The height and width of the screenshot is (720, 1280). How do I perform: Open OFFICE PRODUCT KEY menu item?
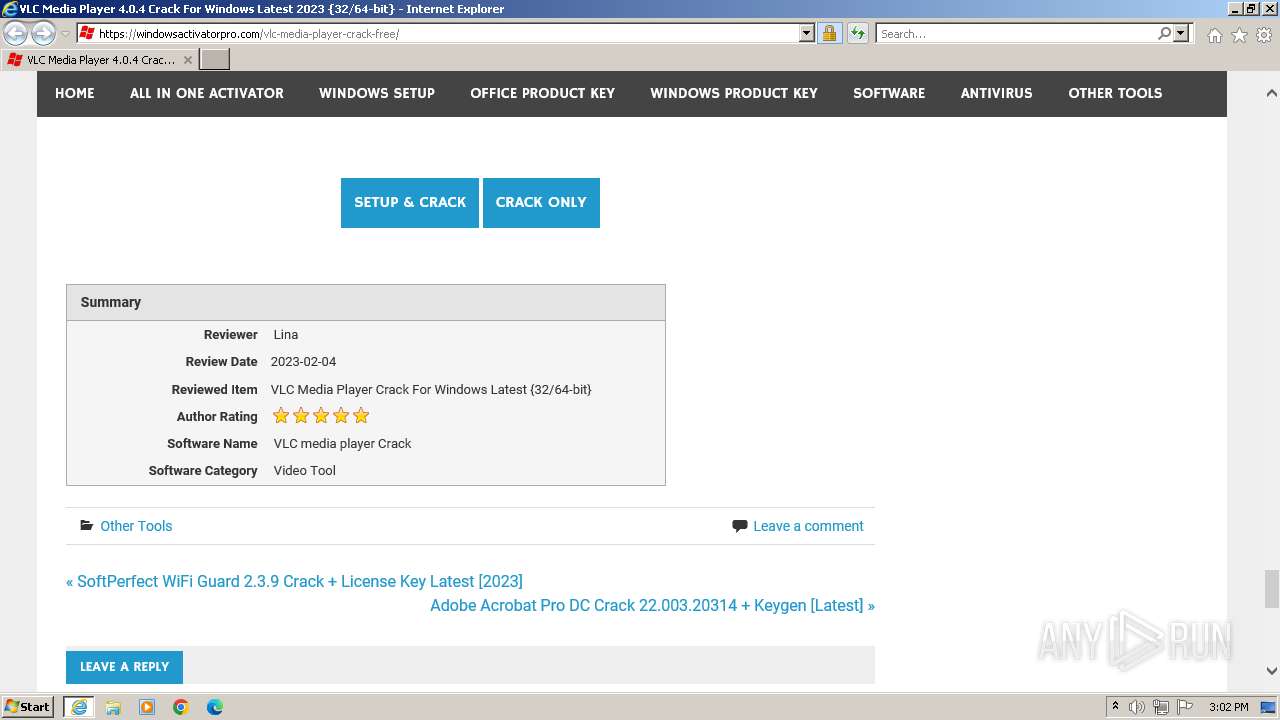[543, 93]
